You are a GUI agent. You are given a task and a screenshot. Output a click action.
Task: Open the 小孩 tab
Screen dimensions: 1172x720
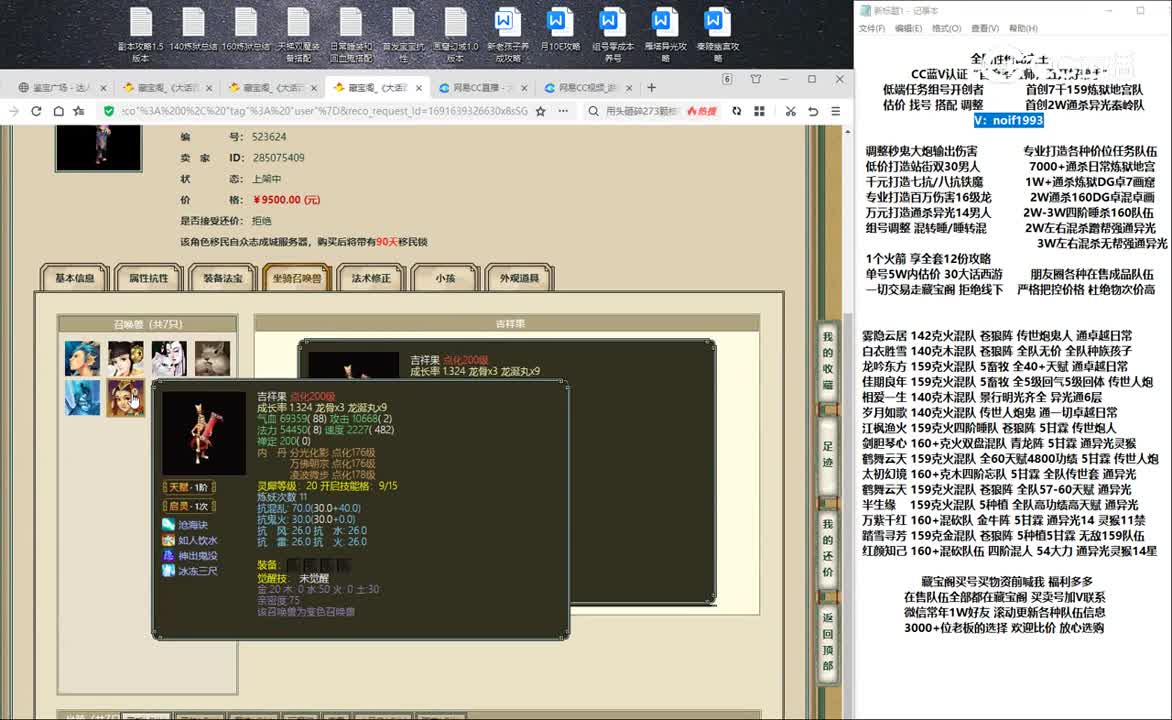(445, 278)
